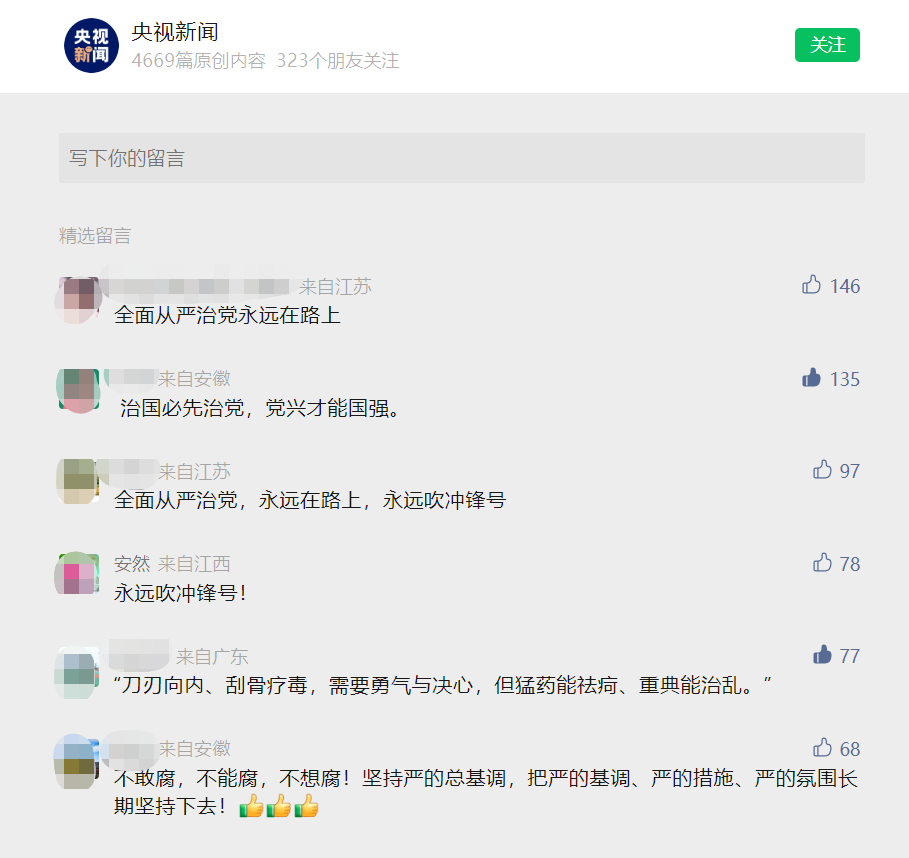The height and width of the screenshot is (858, 909).
Task: Like the comment with 97 likes
Action: 822,470
